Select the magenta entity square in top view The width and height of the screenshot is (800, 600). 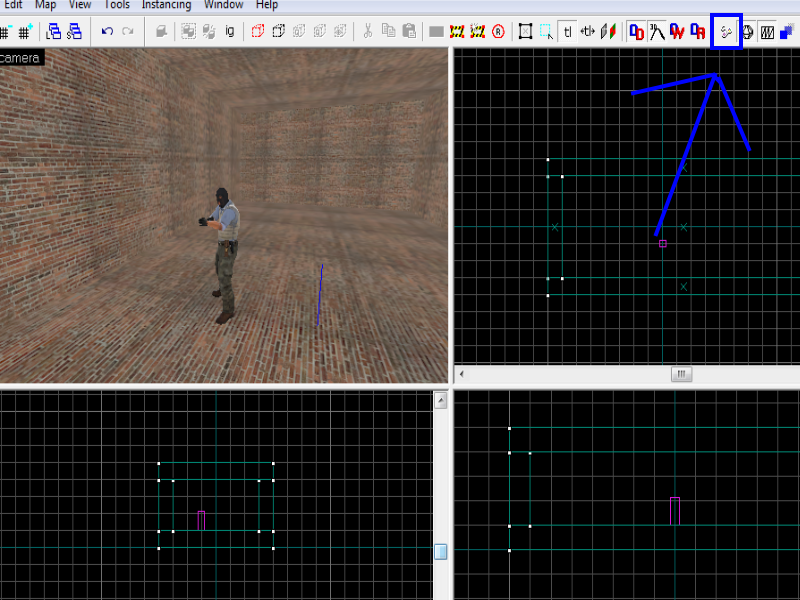[x=662, y=243]
